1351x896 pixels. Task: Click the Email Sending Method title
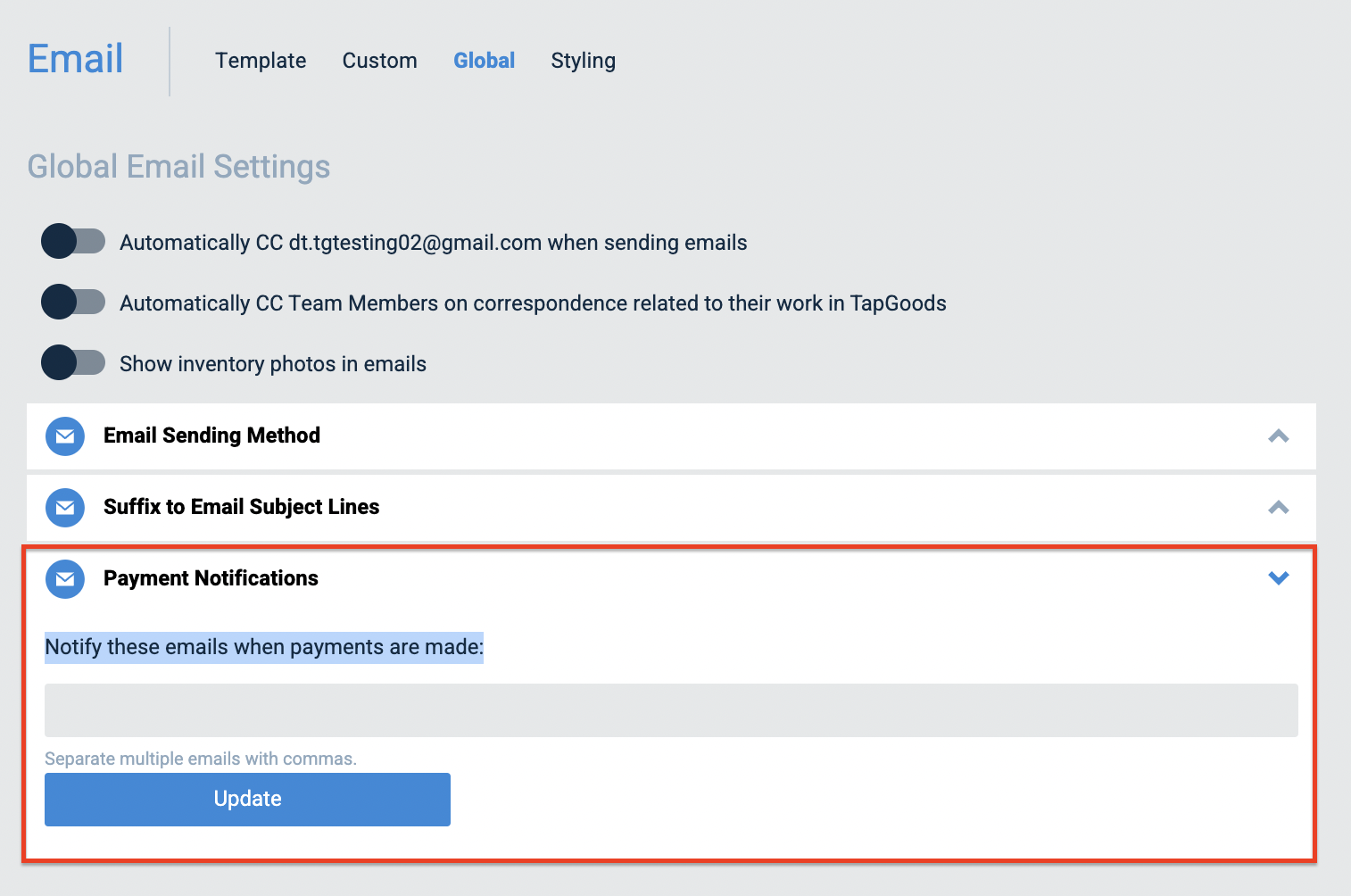pyautogui.click(x=212, y=436)
